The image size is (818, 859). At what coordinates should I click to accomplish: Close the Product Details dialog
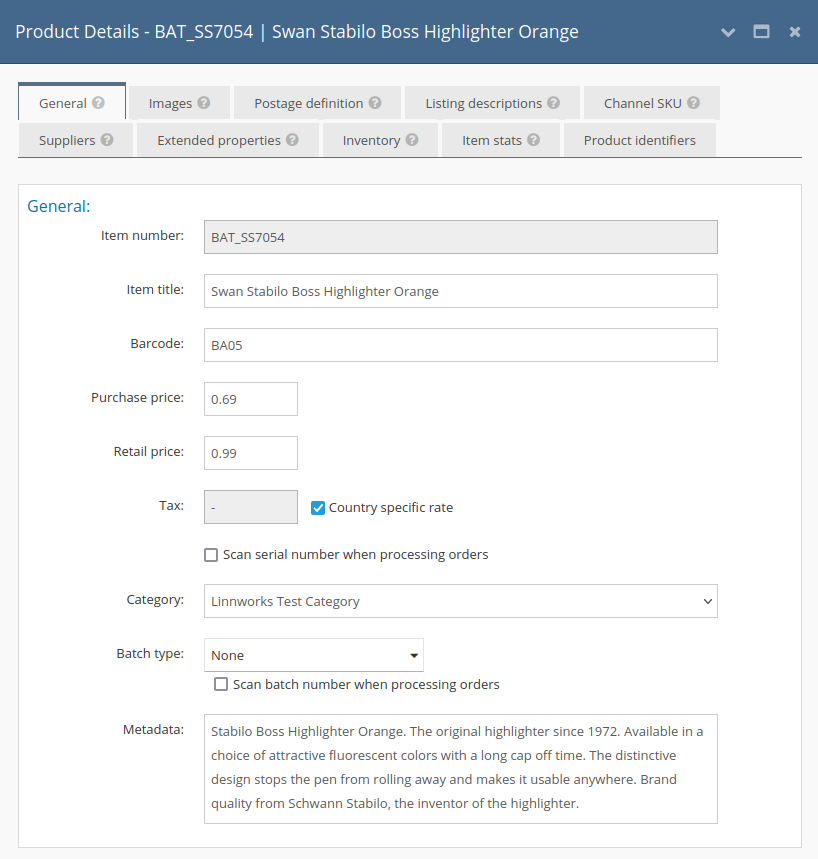pos(795,32)
